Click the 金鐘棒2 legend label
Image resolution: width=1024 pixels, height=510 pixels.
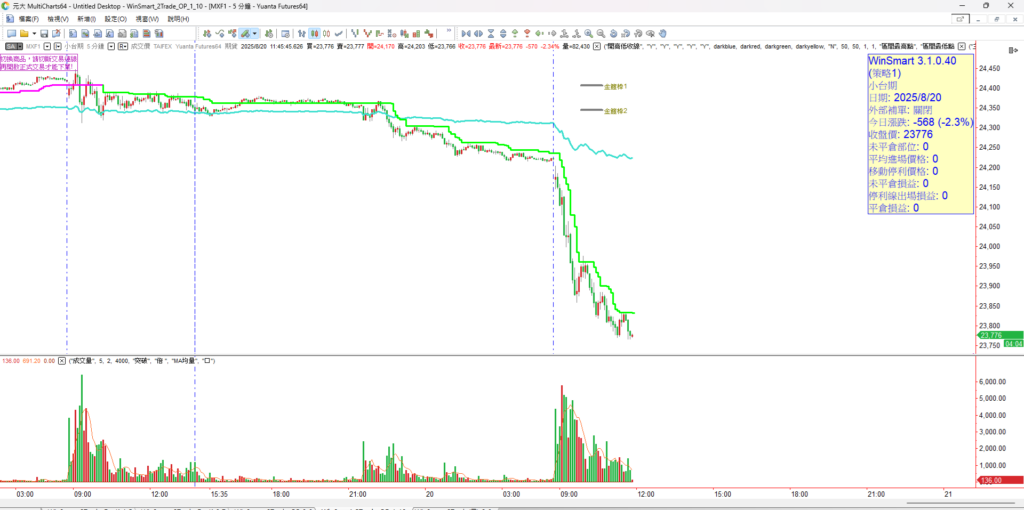615,110
